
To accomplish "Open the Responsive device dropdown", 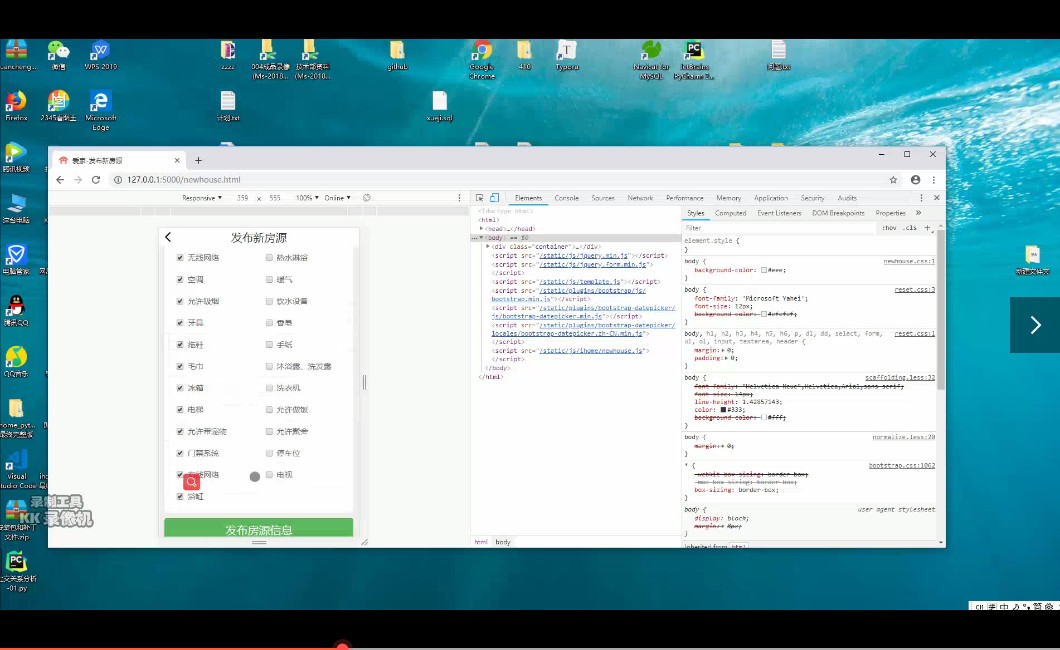I will click(x=201, y=198).
